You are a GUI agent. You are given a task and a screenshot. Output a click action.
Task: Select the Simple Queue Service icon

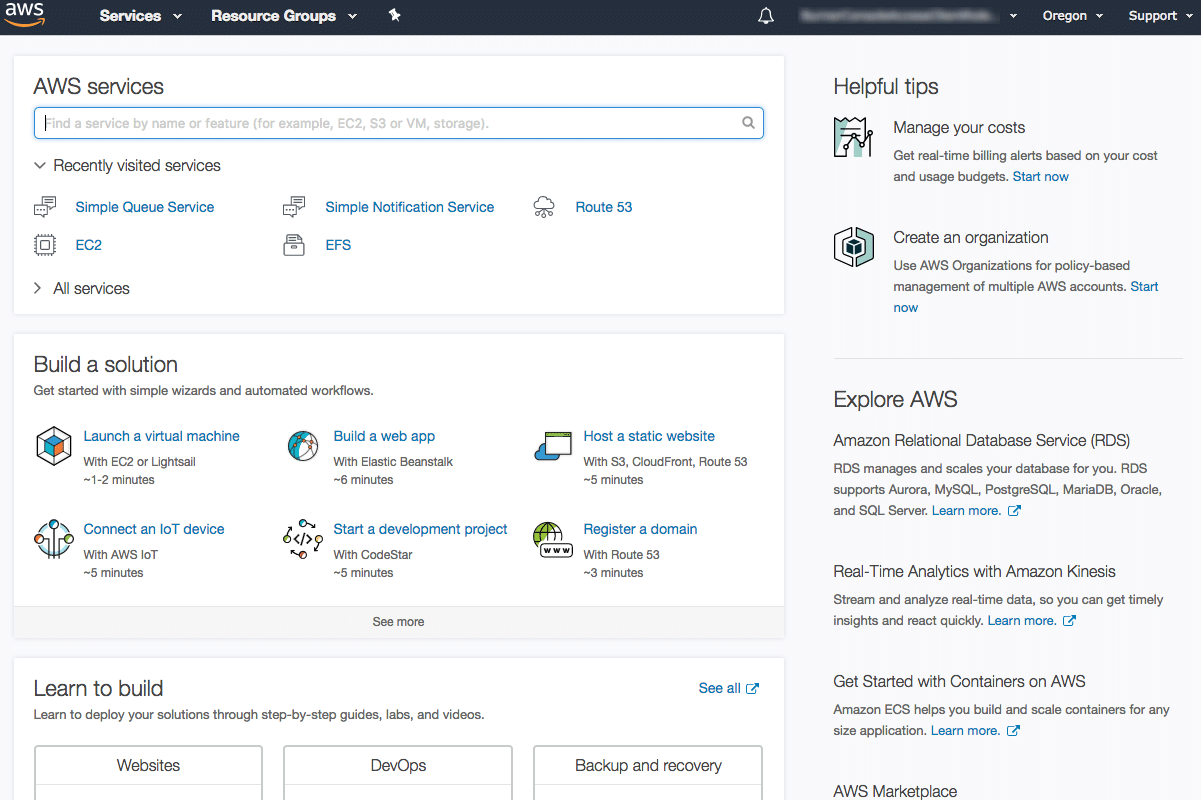[x=45, y=206]
